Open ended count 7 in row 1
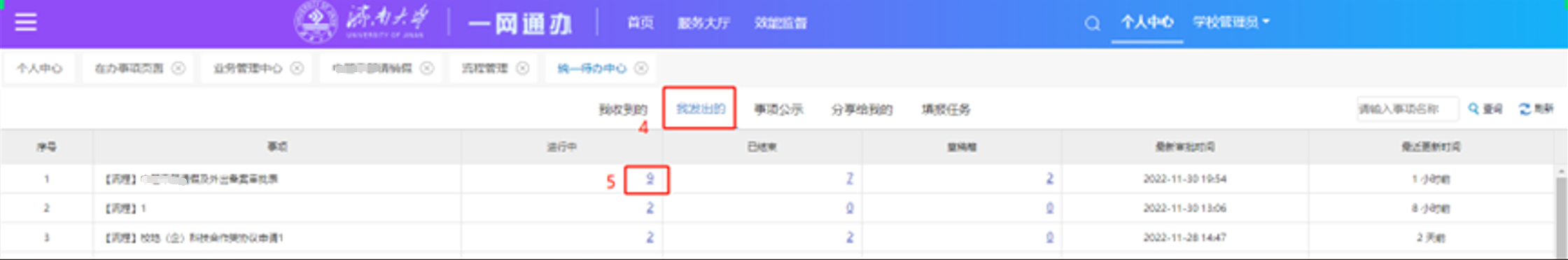 point(850,179)
